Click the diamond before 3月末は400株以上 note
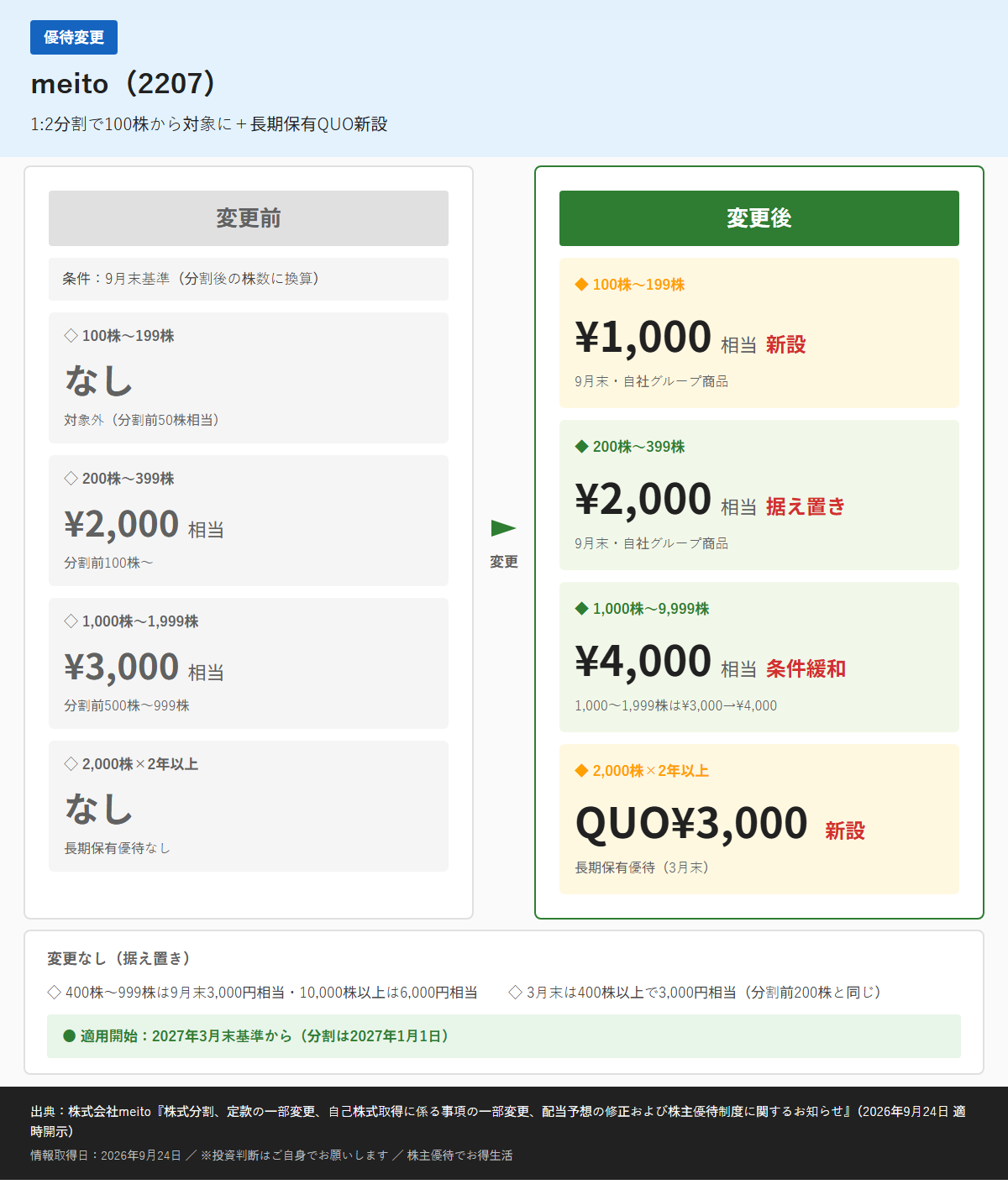1008x1200 pixels. point(516,993)
